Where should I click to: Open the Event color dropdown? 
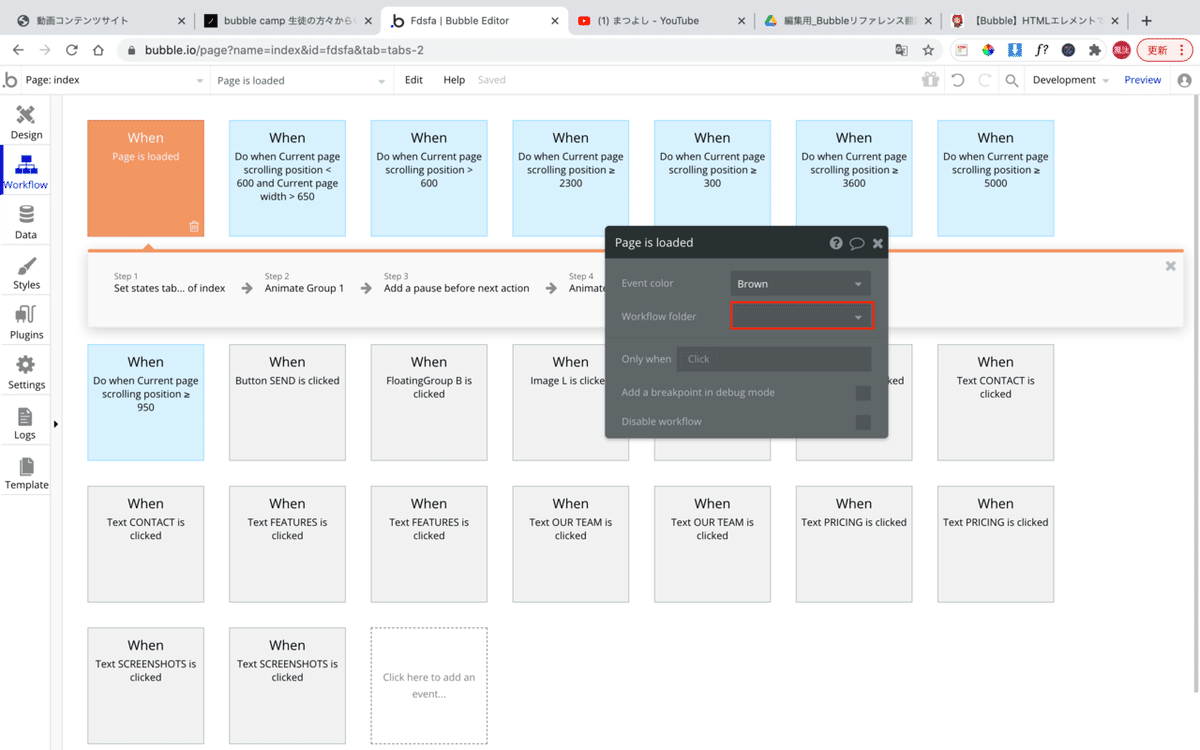point(800,283)
